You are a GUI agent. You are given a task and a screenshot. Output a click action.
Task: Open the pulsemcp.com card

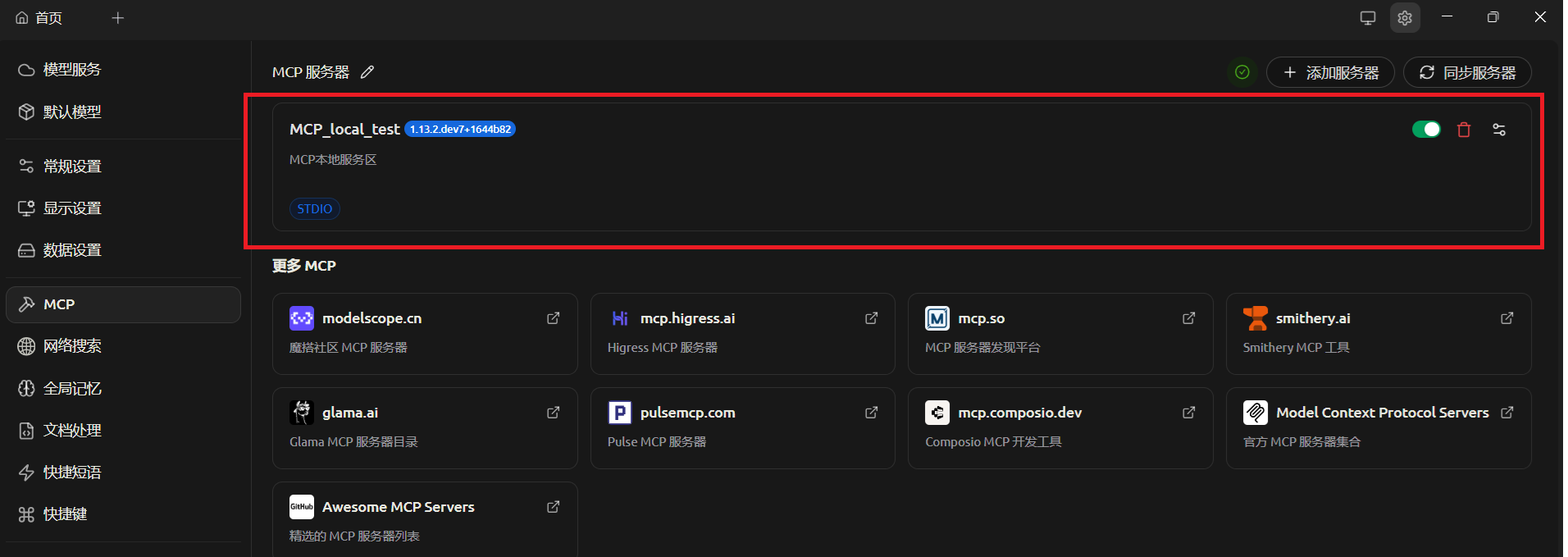[x=743, y=428]
